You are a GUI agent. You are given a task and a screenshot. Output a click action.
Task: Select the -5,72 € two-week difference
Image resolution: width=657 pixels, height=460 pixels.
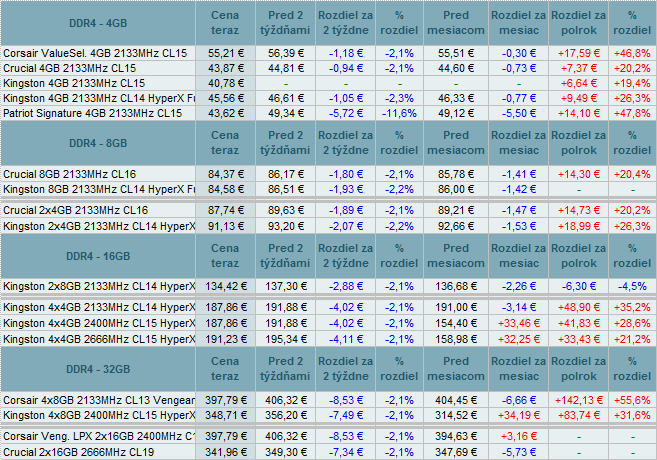point(346,114)
